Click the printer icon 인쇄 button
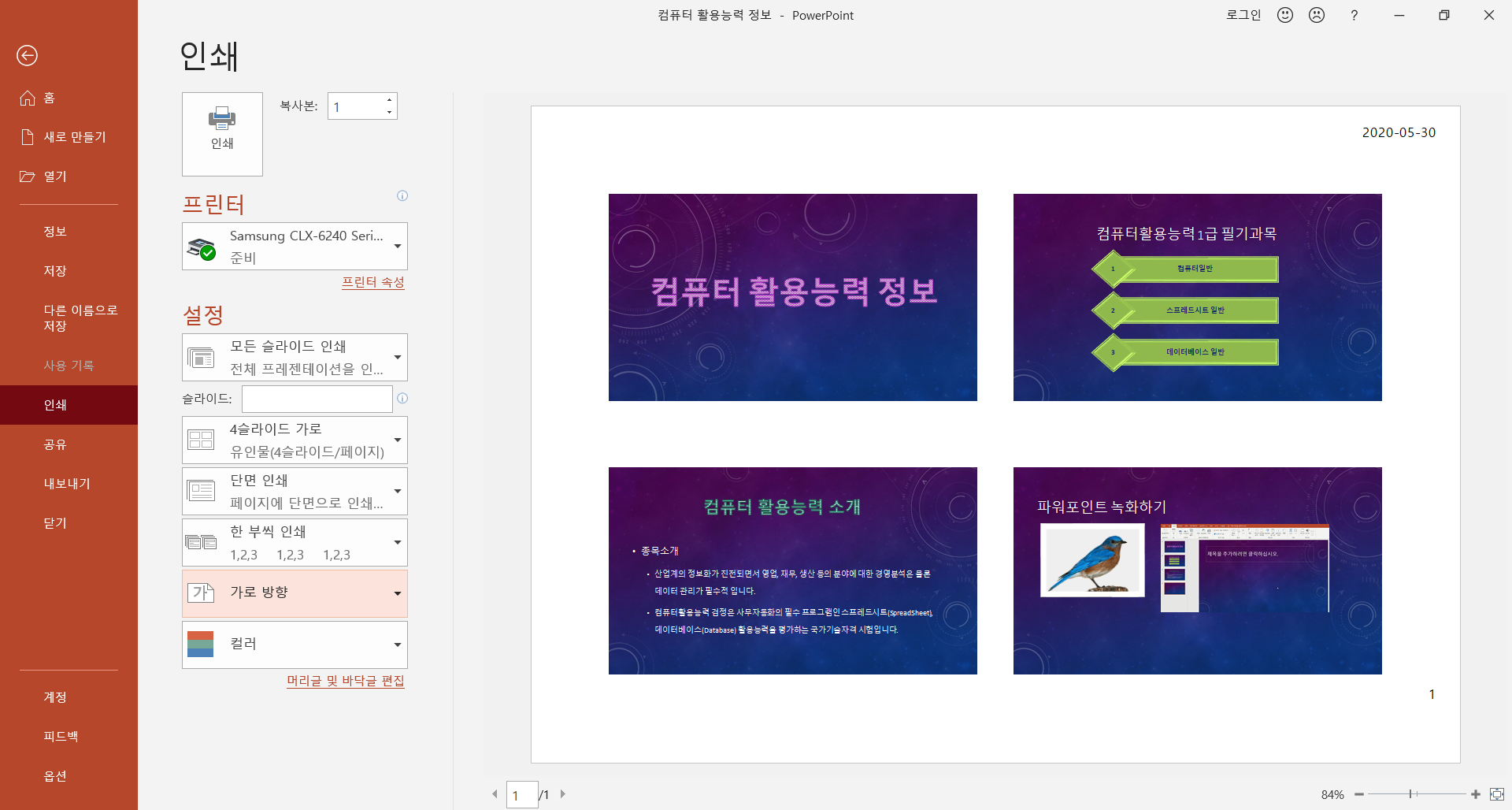 tap(222, 134)
